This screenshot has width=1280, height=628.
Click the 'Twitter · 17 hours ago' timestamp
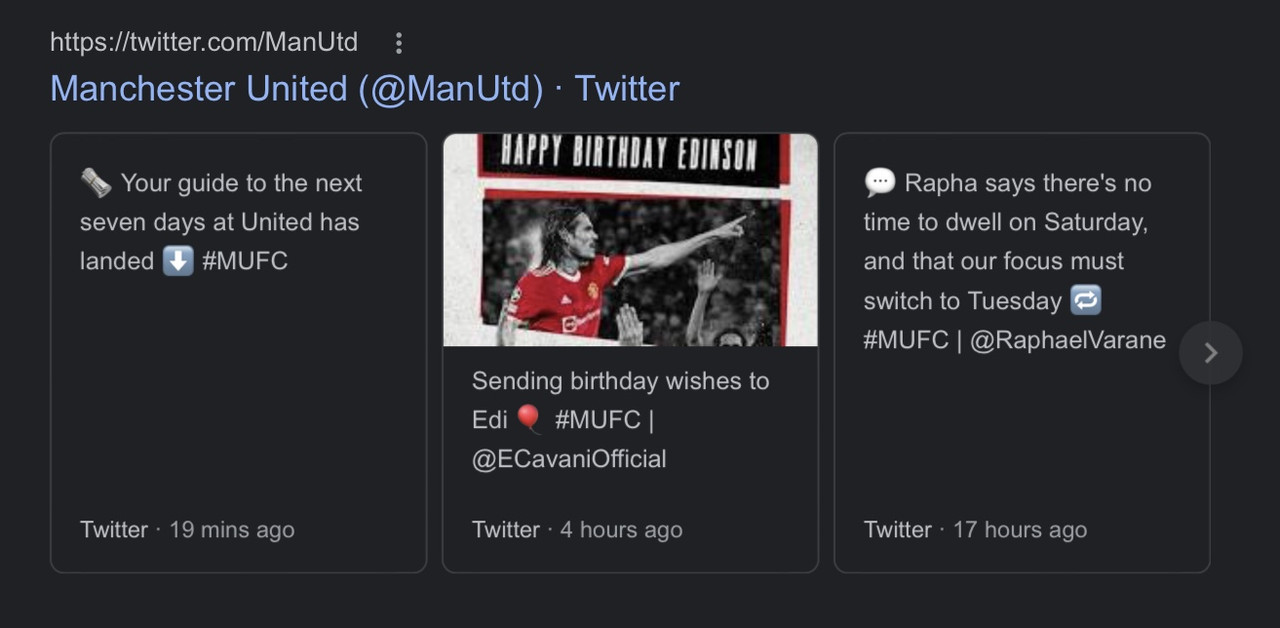click(975, 530)
